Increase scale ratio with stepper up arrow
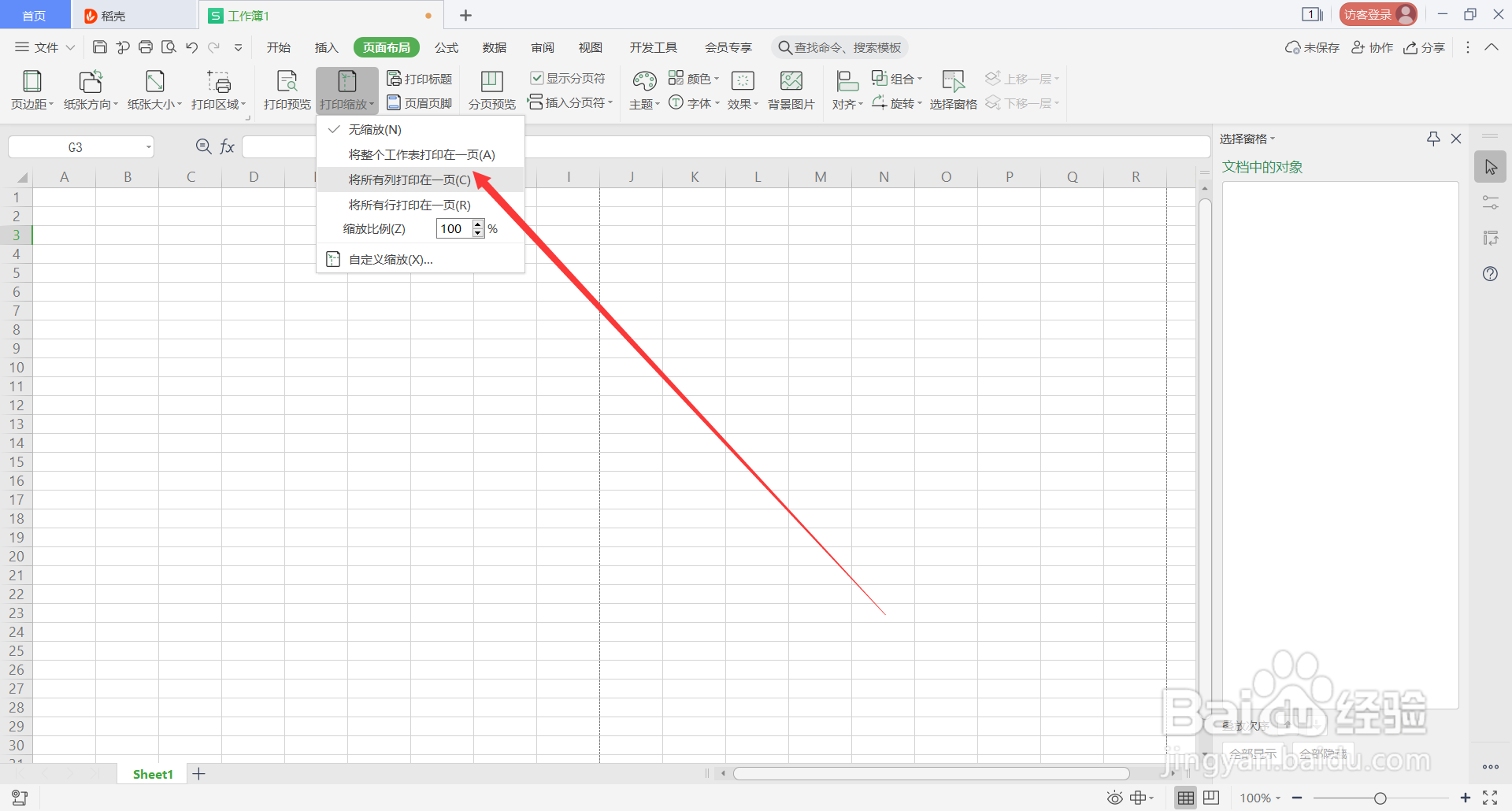 coord(478,224)
